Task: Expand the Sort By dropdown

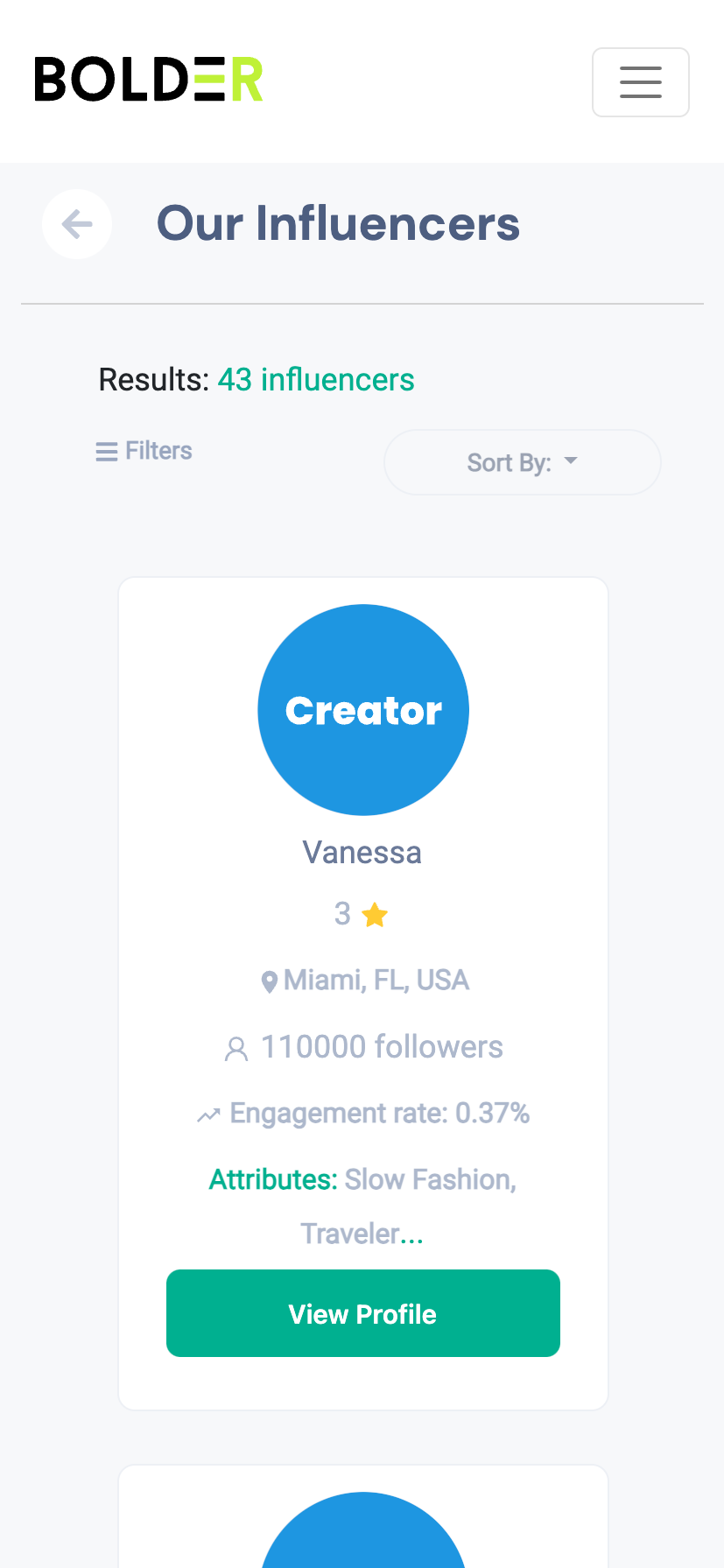Action: point(523,462)
